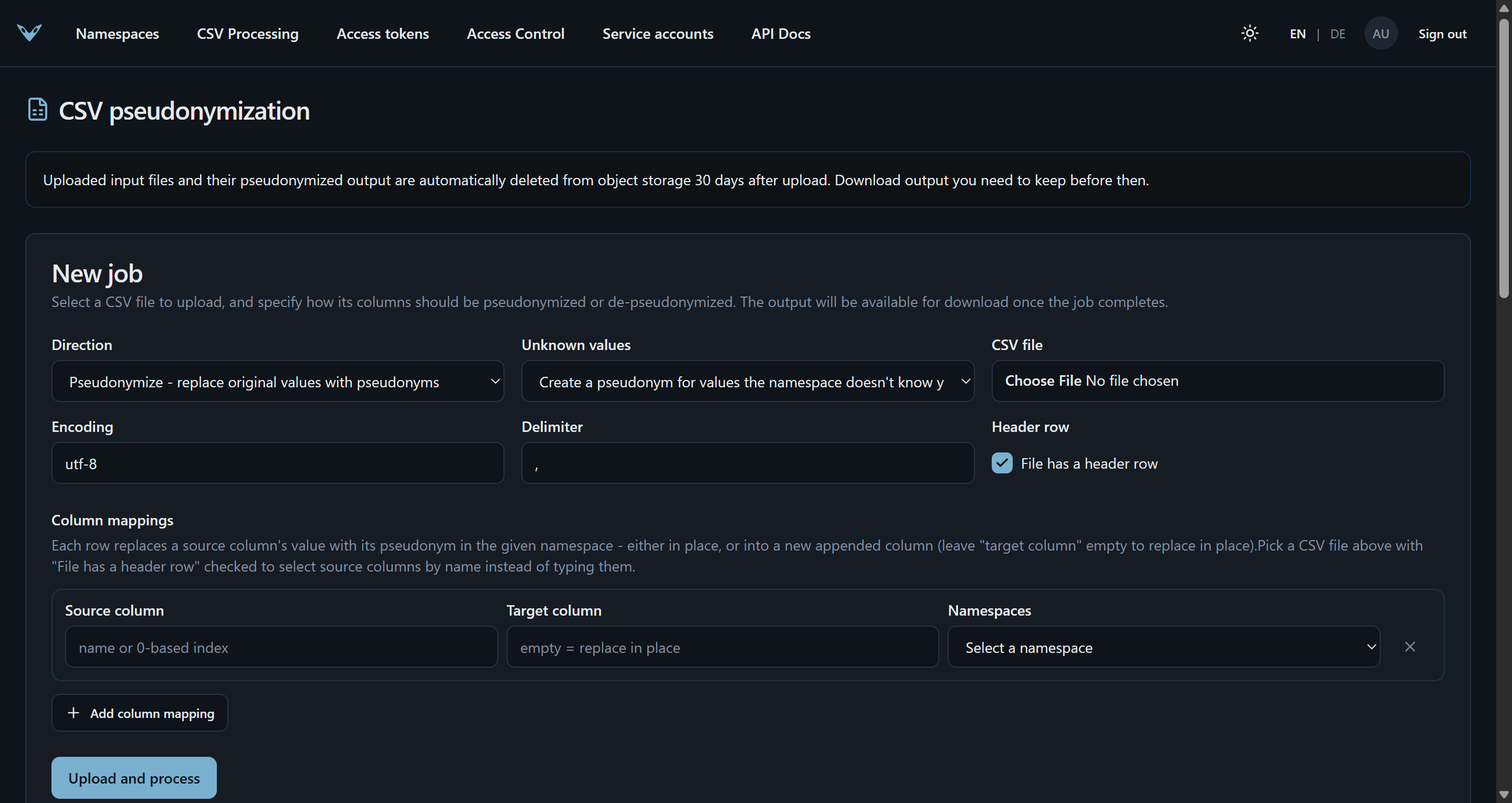Choose a CSV file to upload
The image size is (1512, 803).
(x=1217, y=381)
